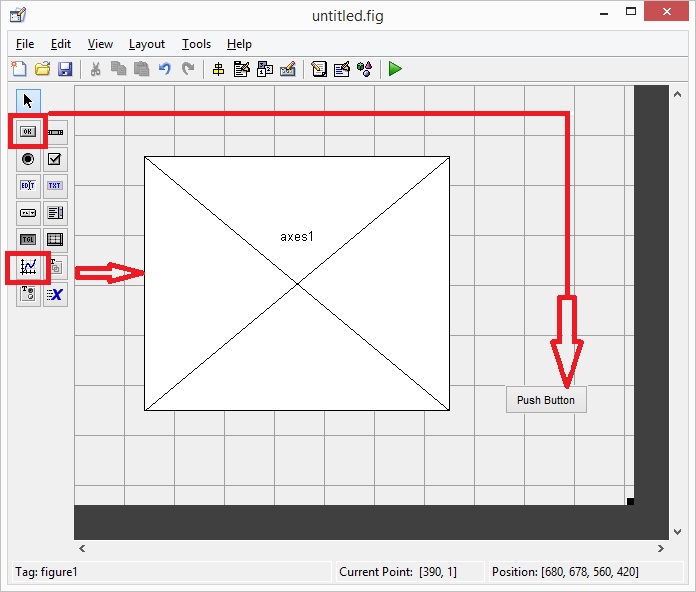Pick the Check Box palette tool
Viewport: 696px width, 592px height.
pyautogui.click(x=55, y=159)
